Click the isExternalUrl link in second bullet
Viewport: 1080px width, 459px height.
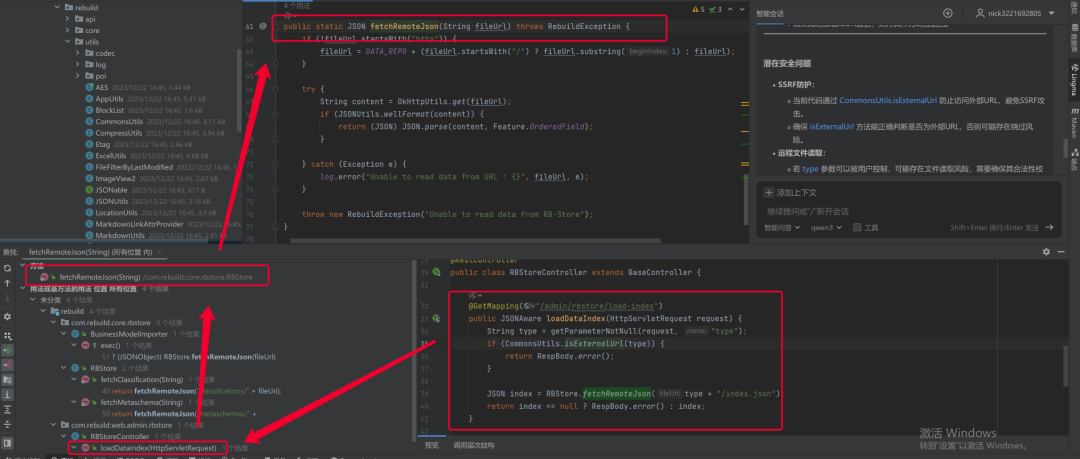tap(831, 127)
